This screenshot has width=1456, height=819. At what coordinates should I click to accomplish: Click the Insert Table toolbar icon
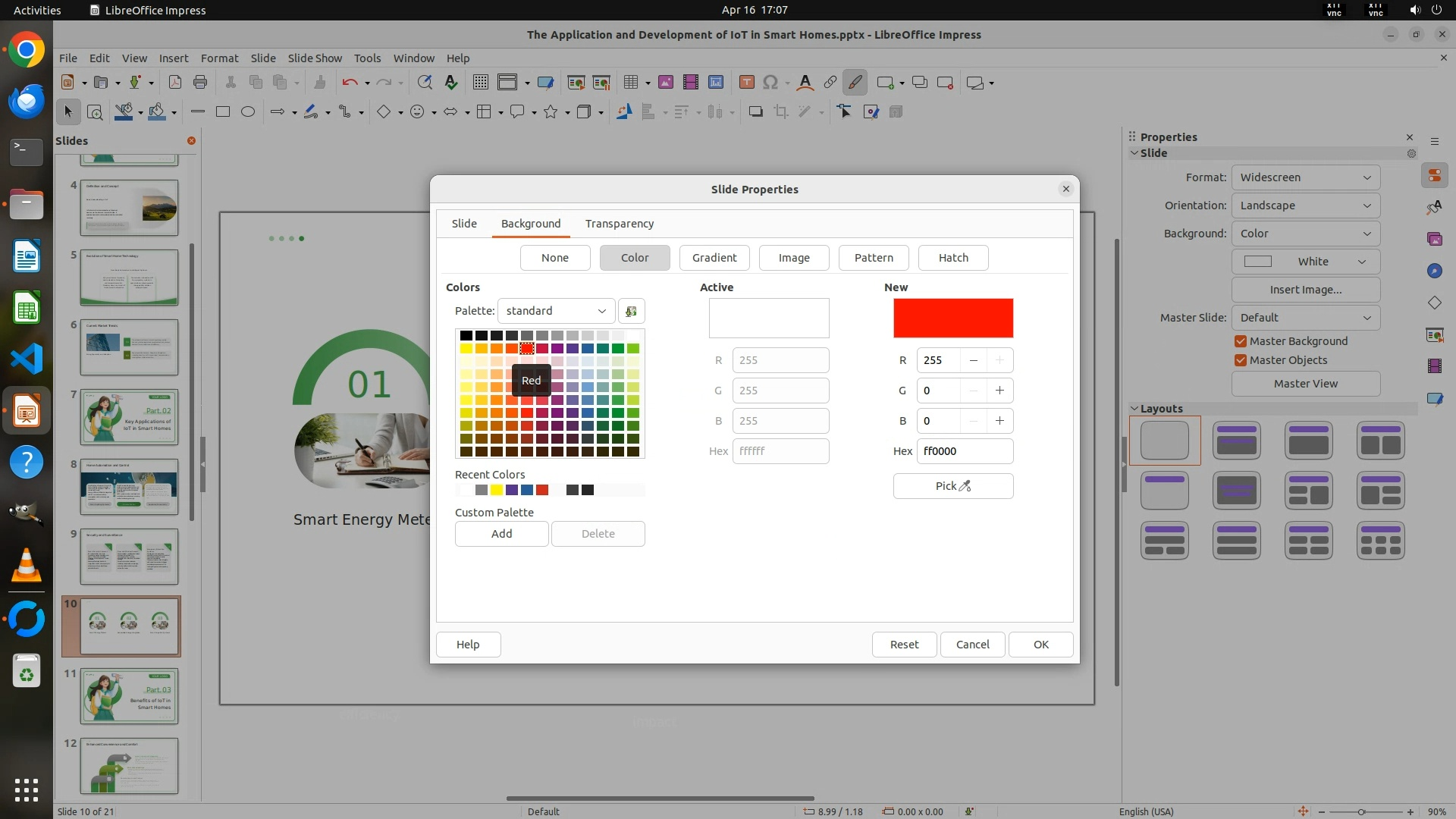coord(630,82)
